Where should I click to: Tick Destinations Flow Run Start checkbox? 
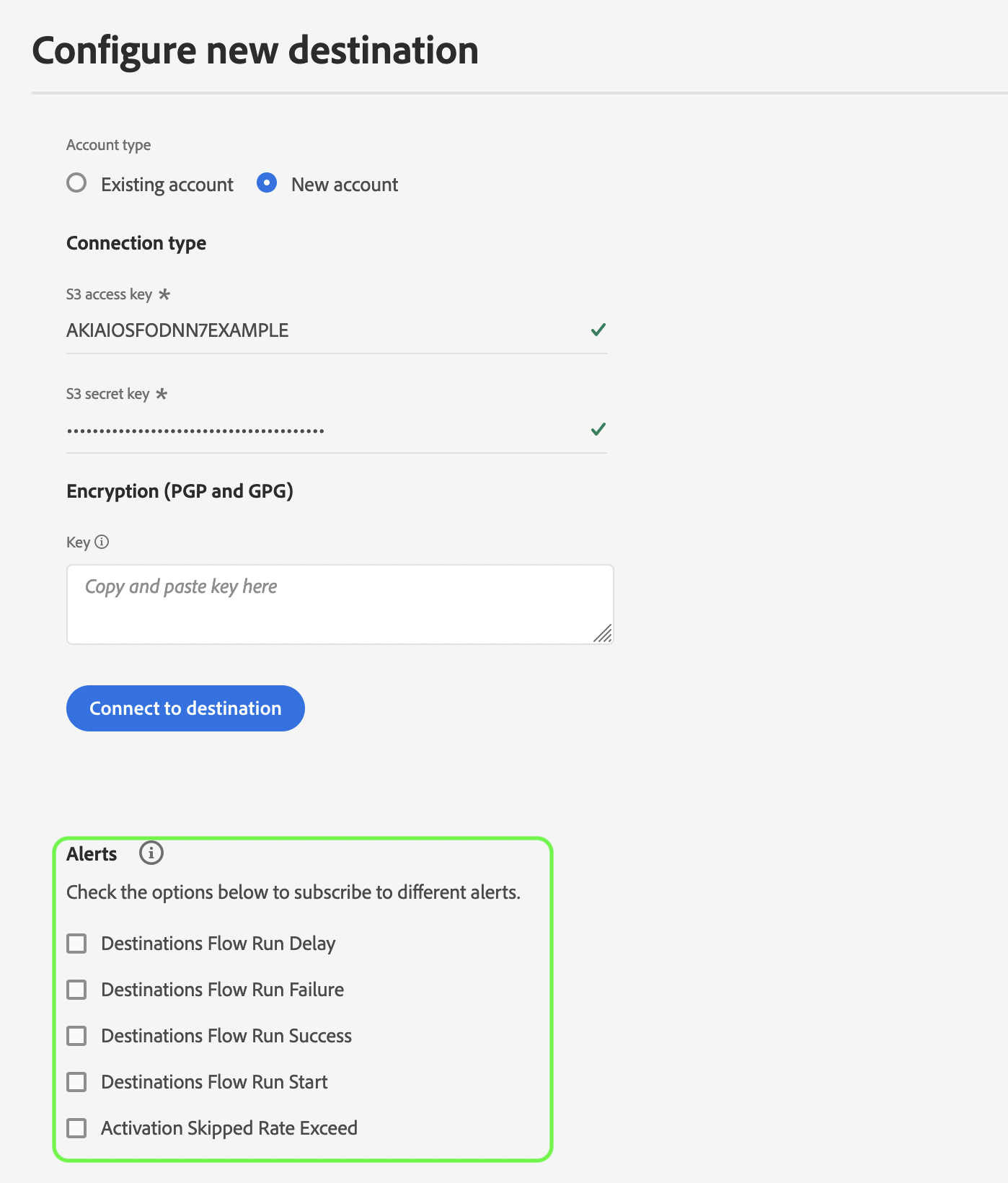pyautogui.click(x=76, y=1082)
